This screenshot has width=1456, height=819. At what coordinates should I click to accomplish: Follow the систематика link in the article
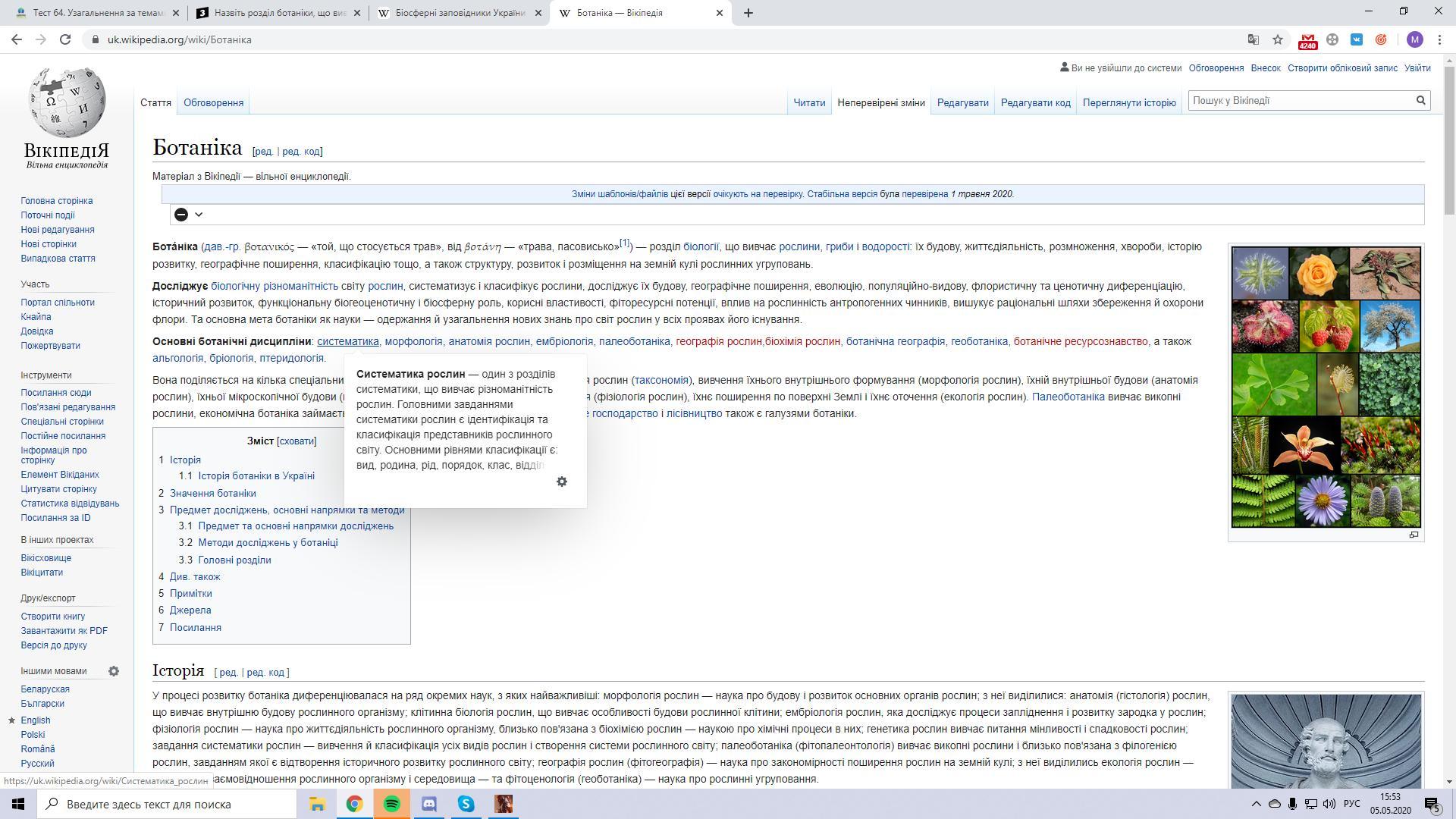click(x=347, y=341)
